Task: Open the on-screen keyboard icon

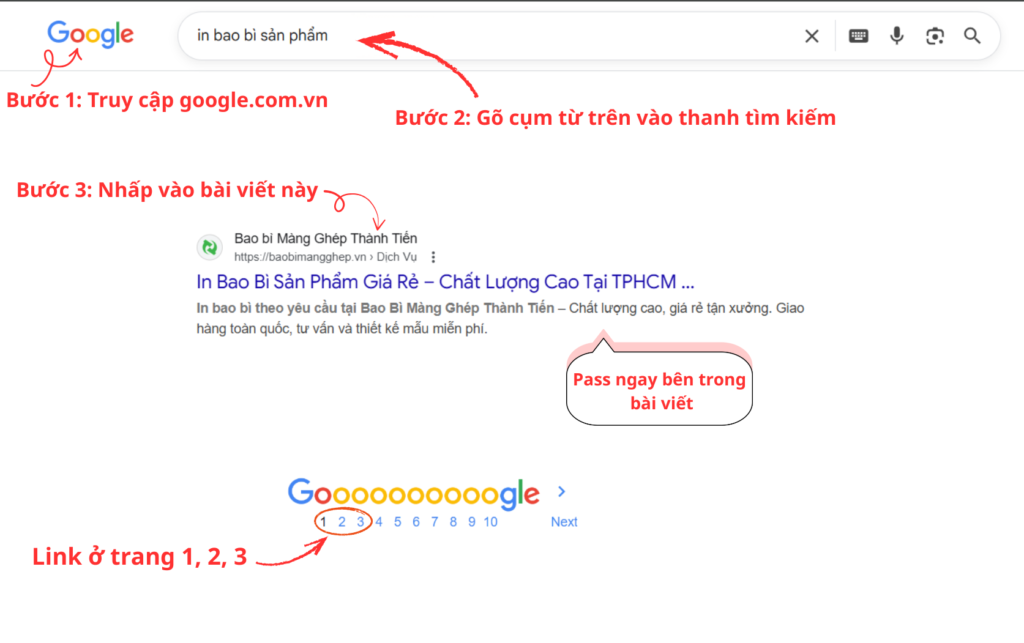Action: coord(858,36)
